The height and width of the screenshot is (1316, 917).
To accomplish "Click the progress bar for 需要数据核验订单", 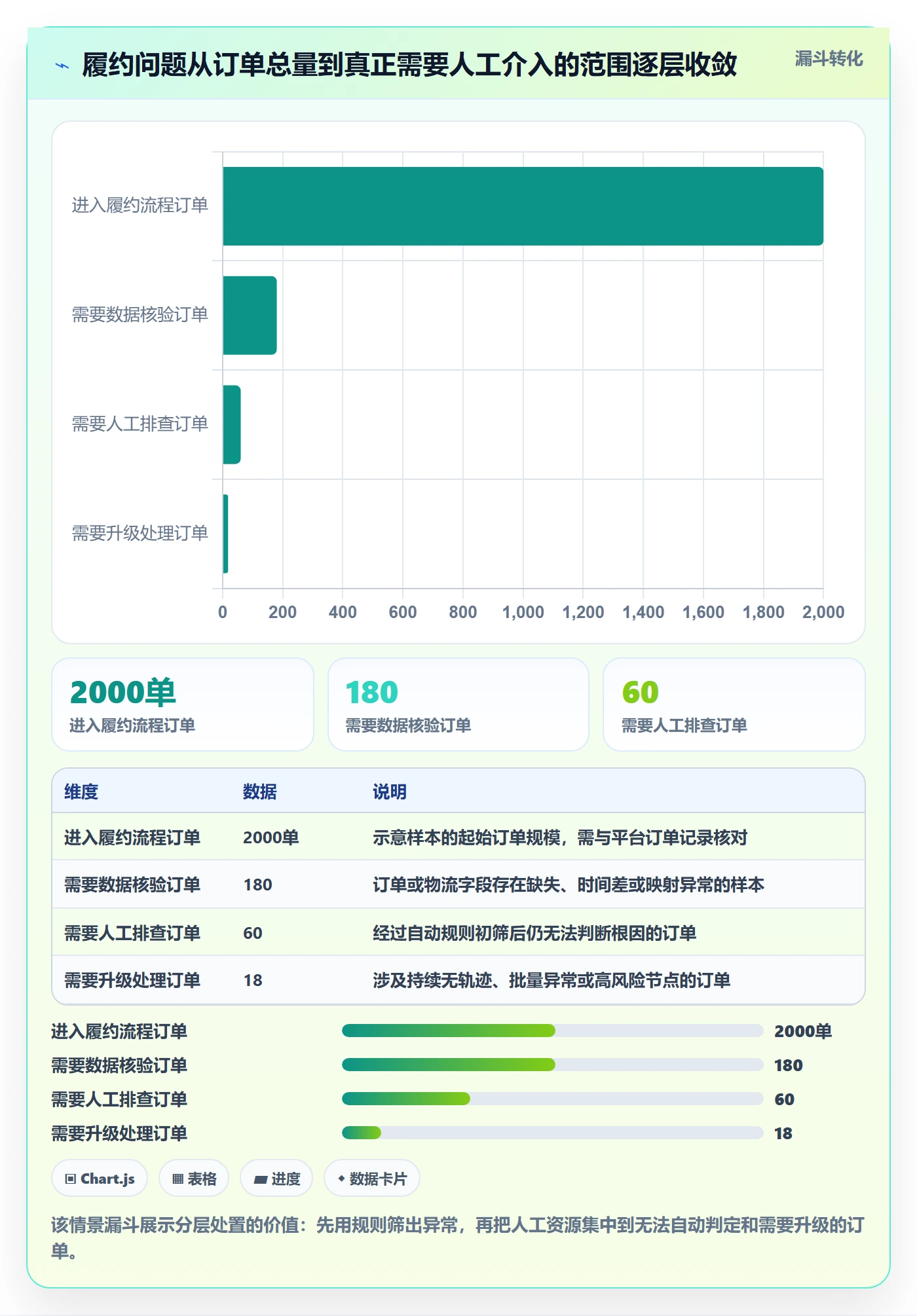I will tap(552, 1065).
